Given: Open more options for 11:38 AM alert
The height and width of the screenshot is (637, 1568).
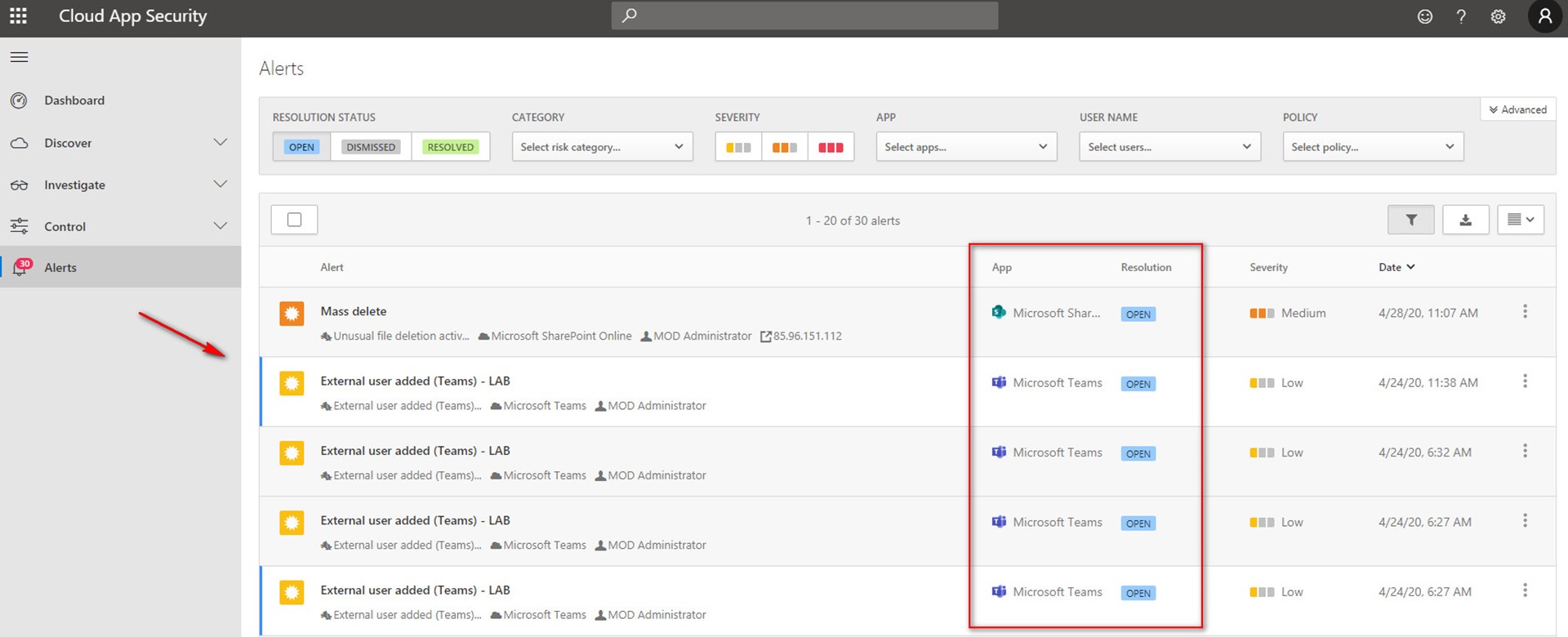Looking at the screenshot, I should [x=1525, y=381].
